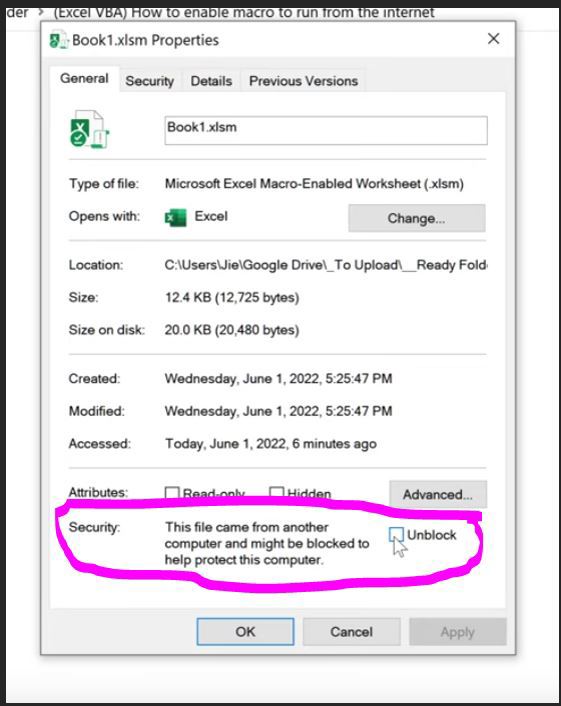This screenshot has height=706, width=561.
Task: Click the title bar file icon
Action: pyautogui.click(x=59, y=40)
